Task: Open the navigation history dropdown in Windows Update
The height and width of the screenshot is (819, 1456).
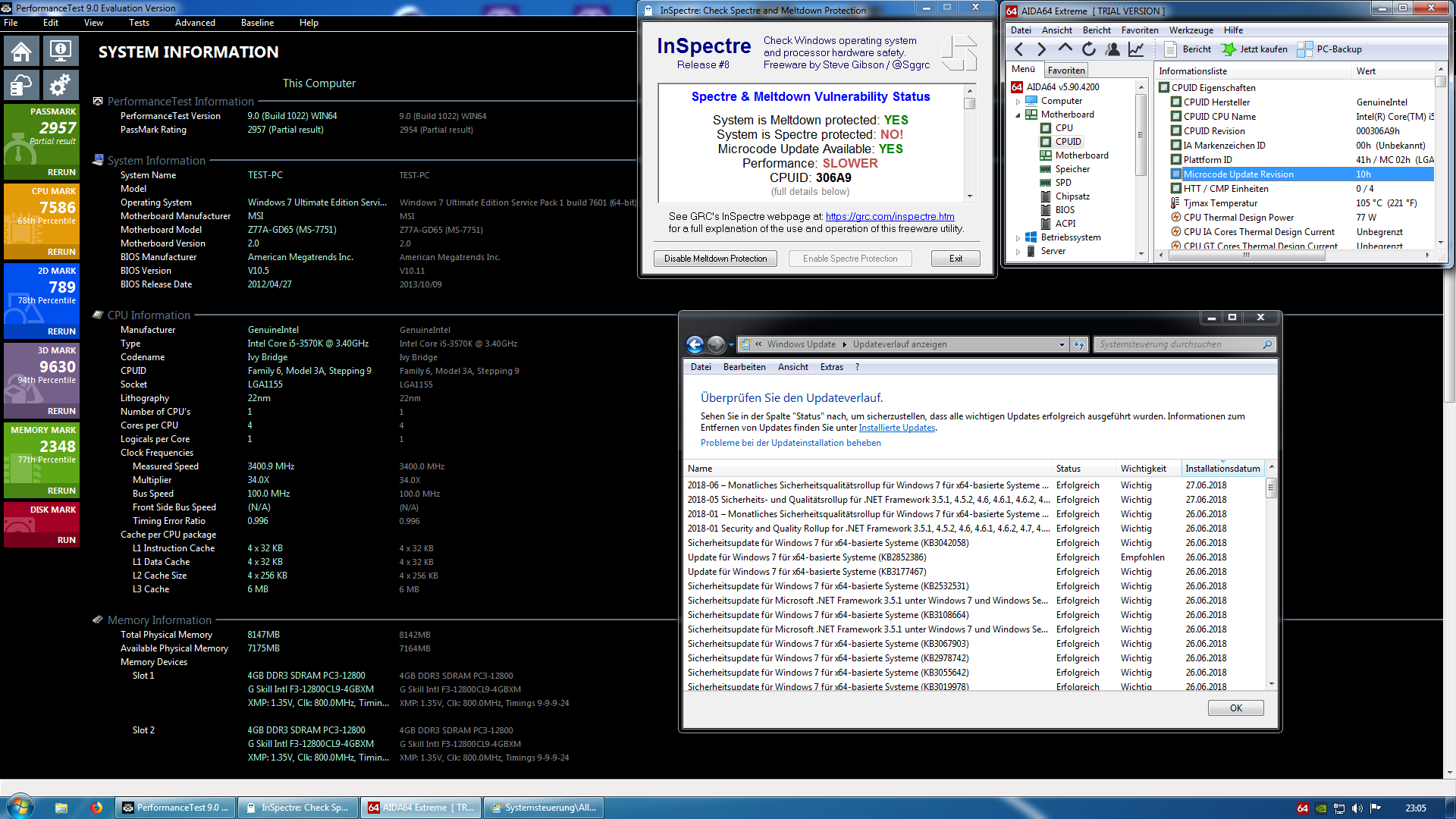Action: (x=731, y=344)
